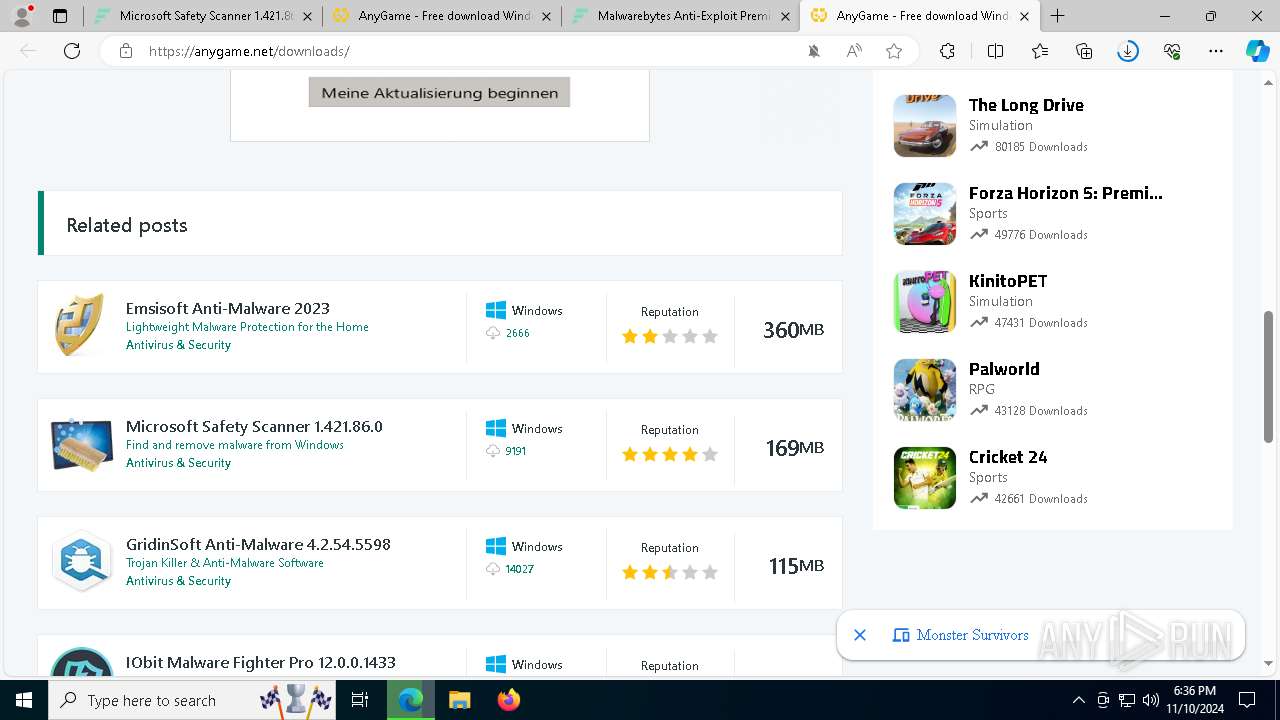Click the address bar URL field
This screenshot has height=720, width=1280.
(470, 51)
